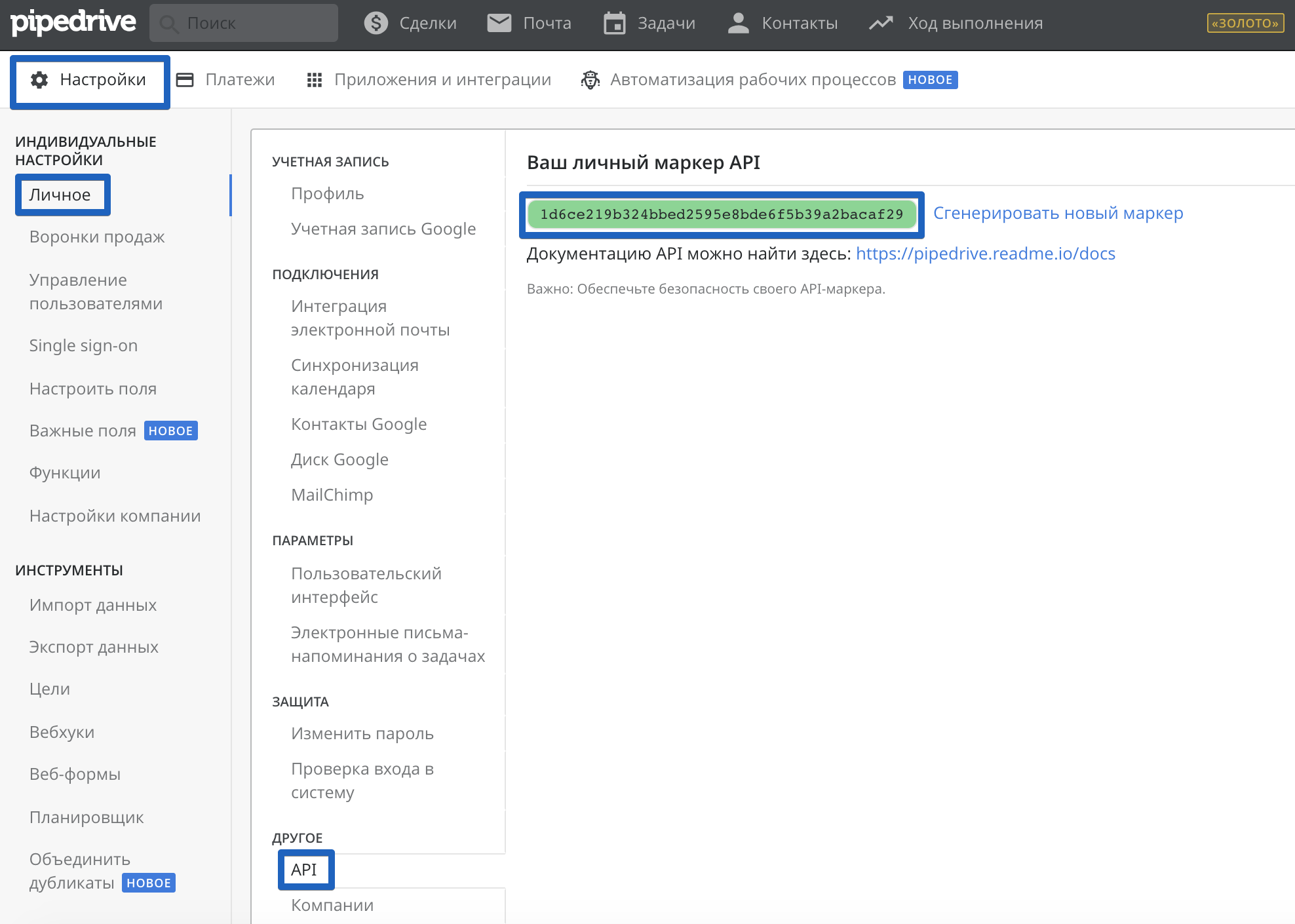The width and height of the screenshot is (1295, 924).
Task: Click the «ЗОЛОТО» plan badge
Action: (x=1245, y=23)
